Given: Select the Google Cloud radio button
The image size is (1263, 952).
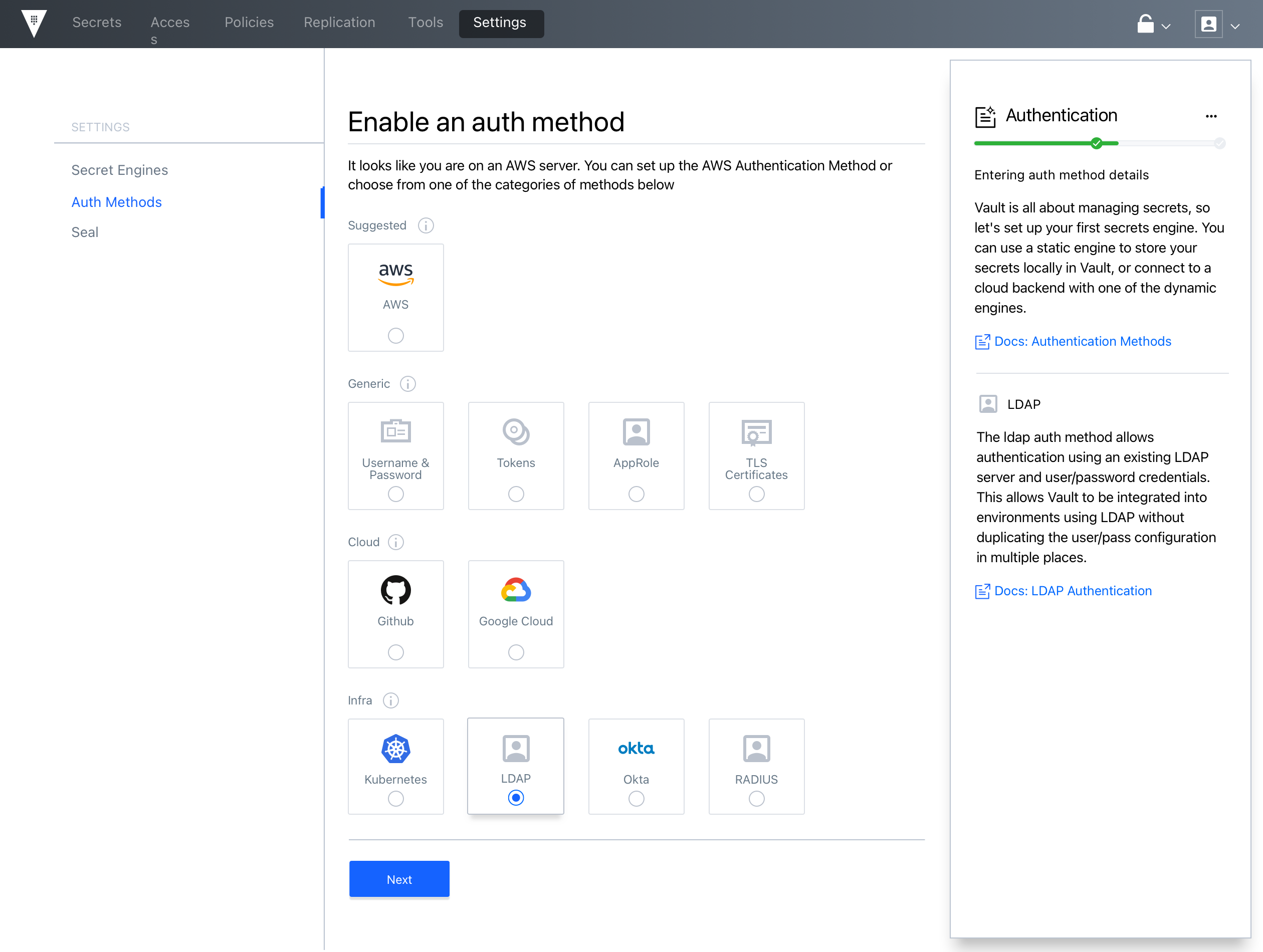Looking at the screenshot, I should [516, 652].
